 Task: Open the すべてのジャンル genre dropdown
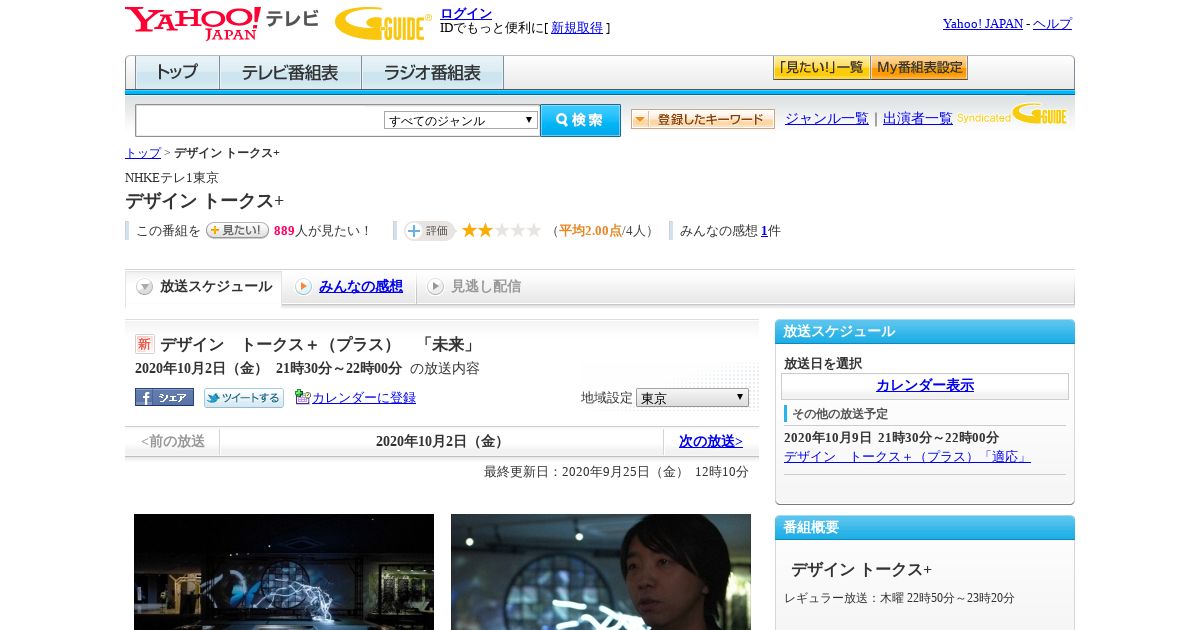coord(461,120)
